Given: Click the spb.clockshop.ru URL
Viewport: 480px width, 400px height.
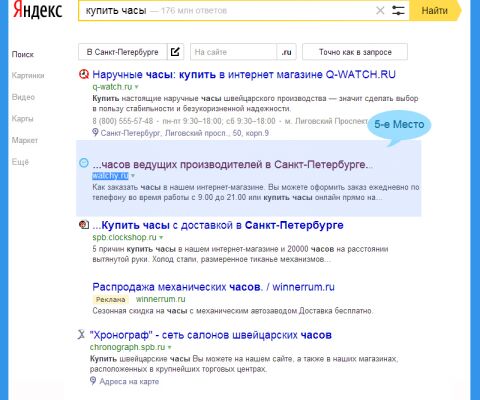Looking at the screenshot, I should coord(124,237).
